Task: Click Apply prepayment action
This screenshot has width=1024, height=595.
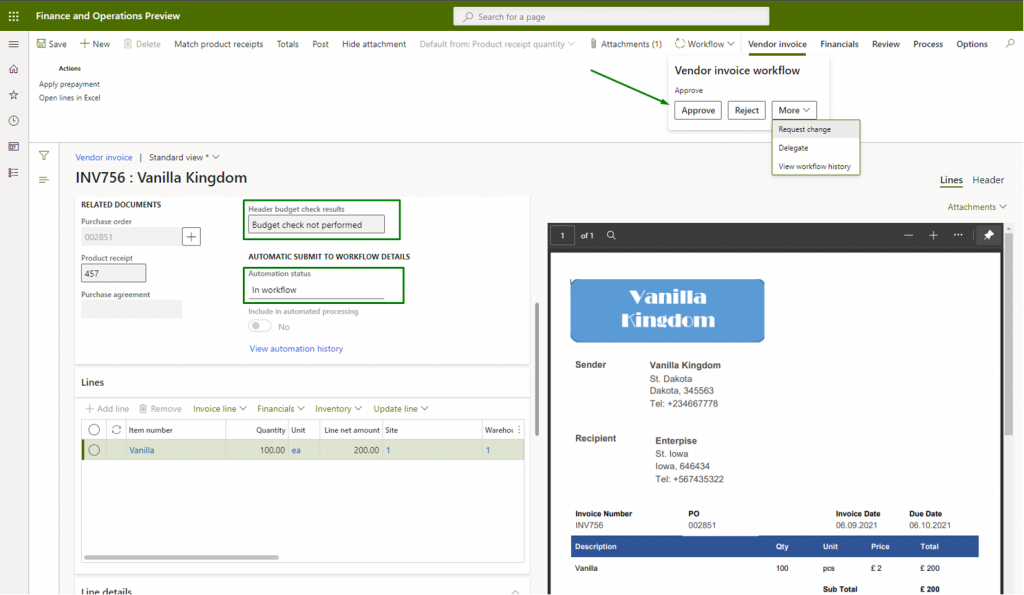Action: (69, 84)
